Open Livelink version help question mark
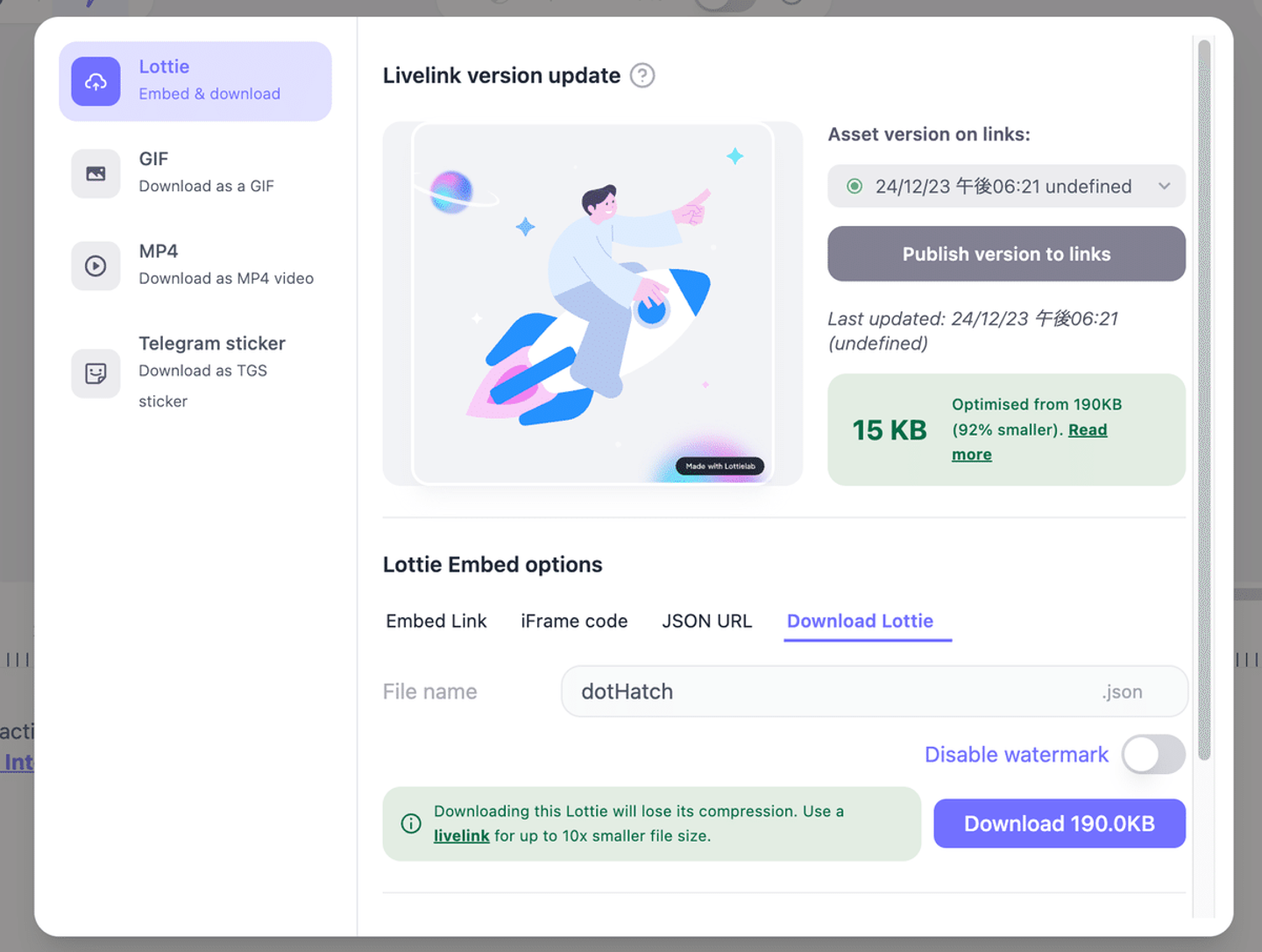 [x=642, y=76]
